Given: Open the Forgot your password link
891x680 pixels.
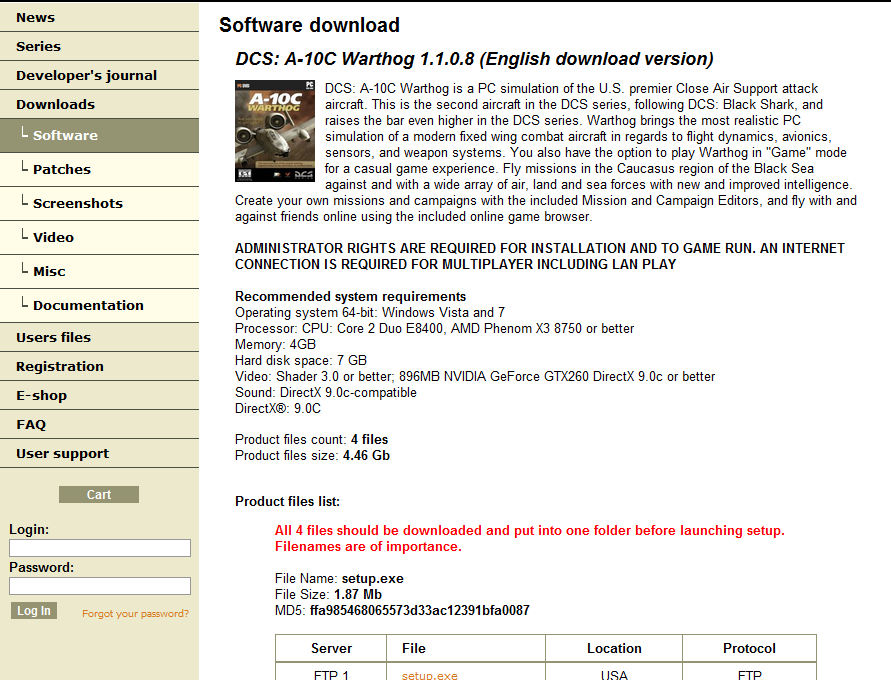Looking at the screenshot, I should pos(135,614).
